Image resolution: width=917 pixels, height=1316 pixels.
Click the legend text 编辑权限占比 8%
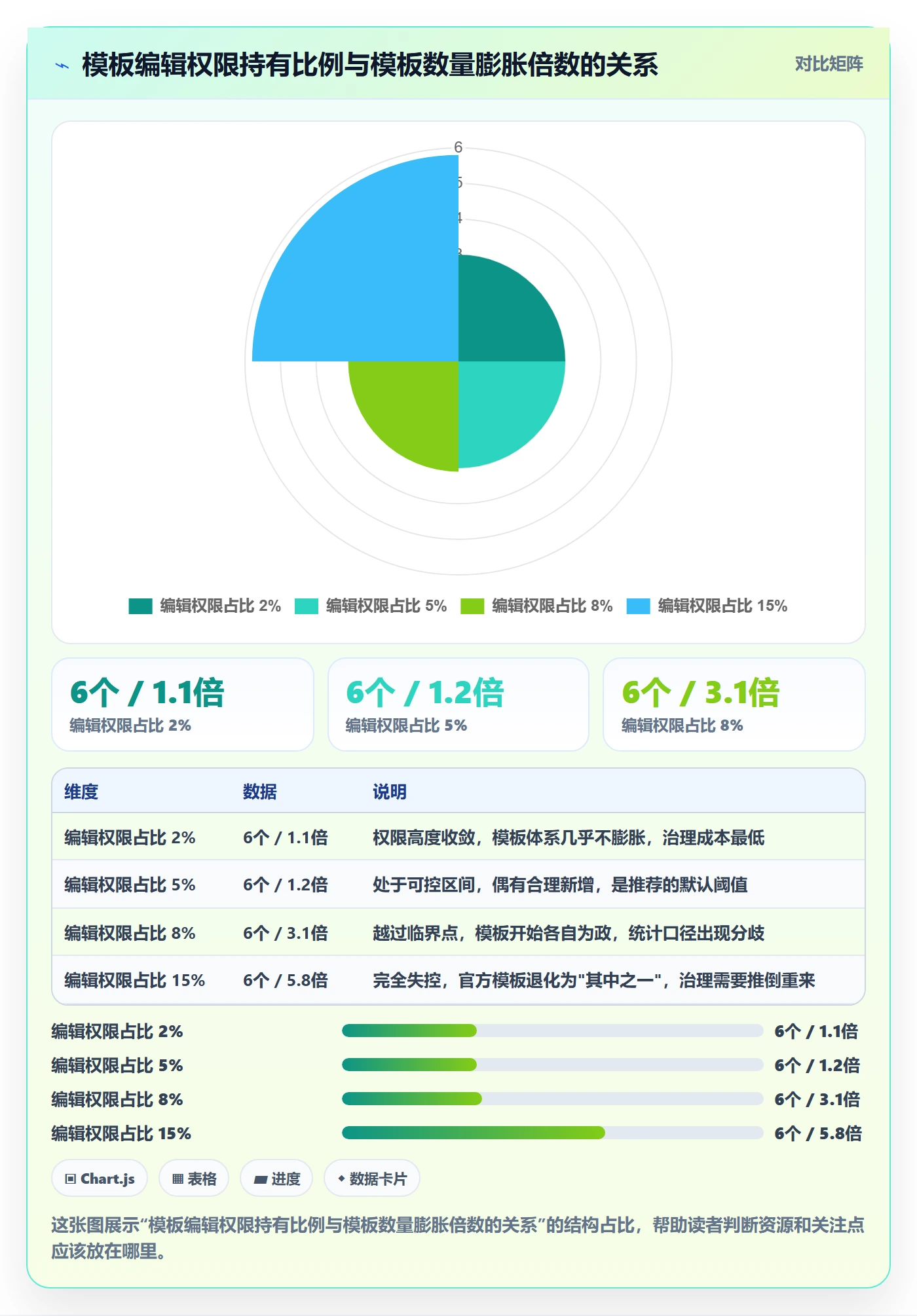(552, 606)
